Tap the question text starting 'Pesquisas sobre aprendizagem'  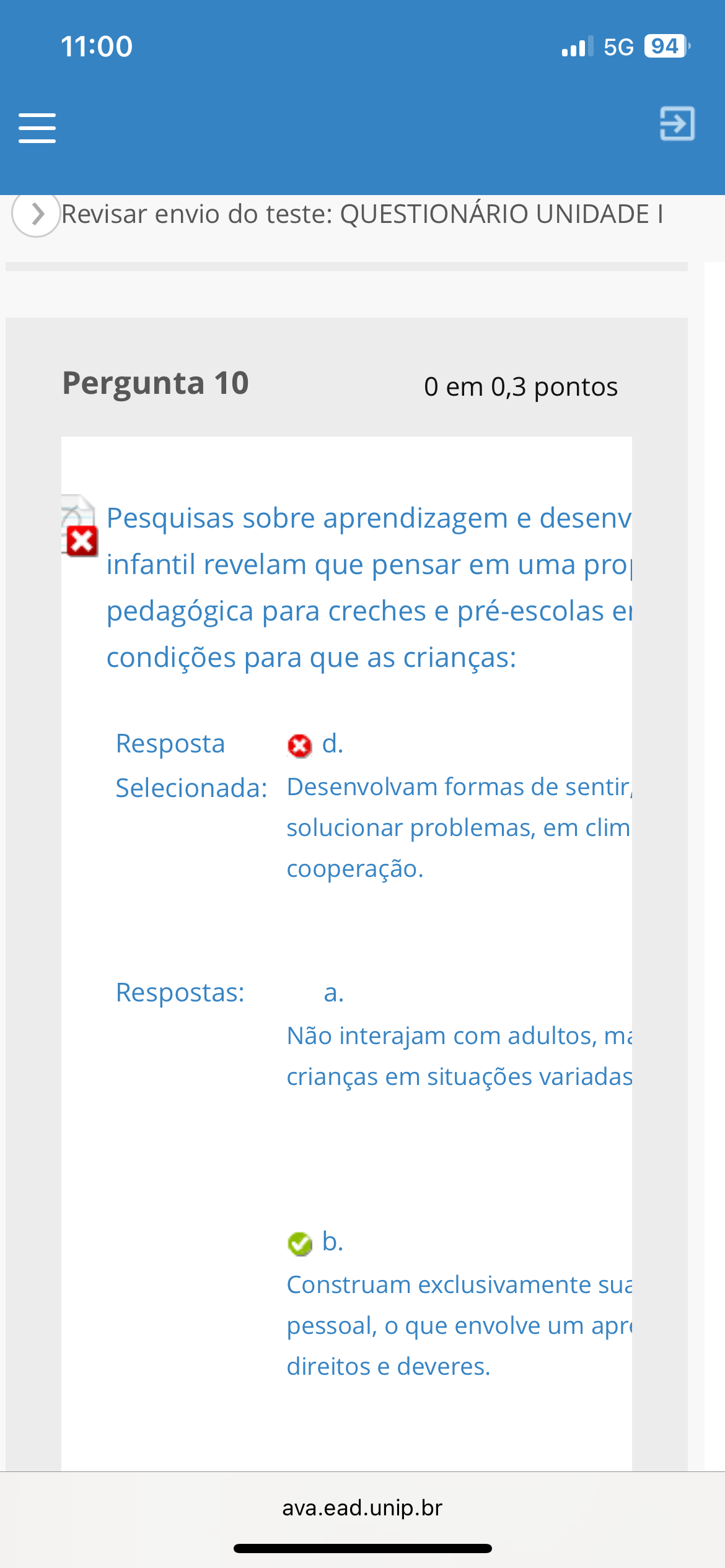pyautogui.click(x=369, y=587)
